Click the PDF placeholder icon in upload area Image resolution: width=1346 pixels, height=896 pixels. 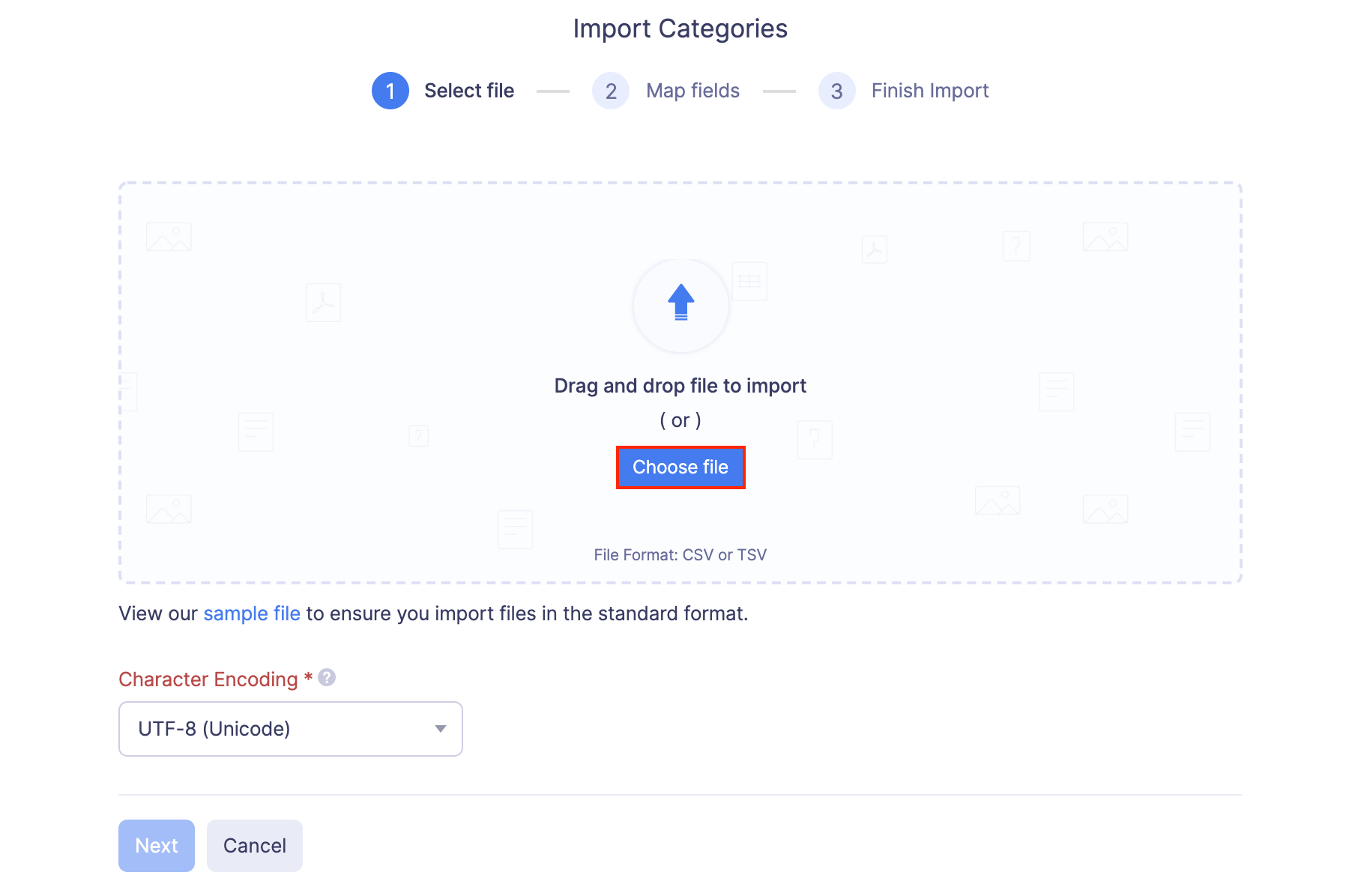point(322,302)
